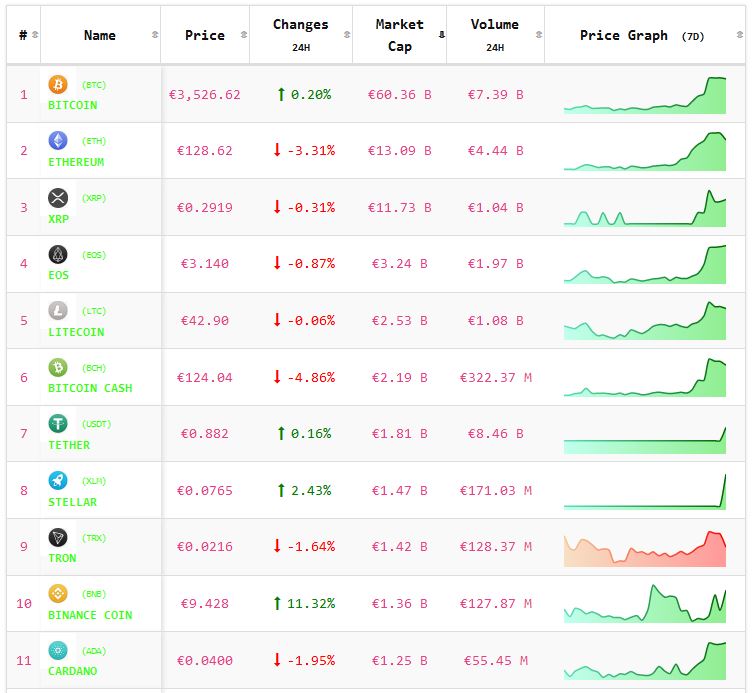Sort by rank number column header
The height and width of the screenshot is (693, 754).
(x=24, y=35)
